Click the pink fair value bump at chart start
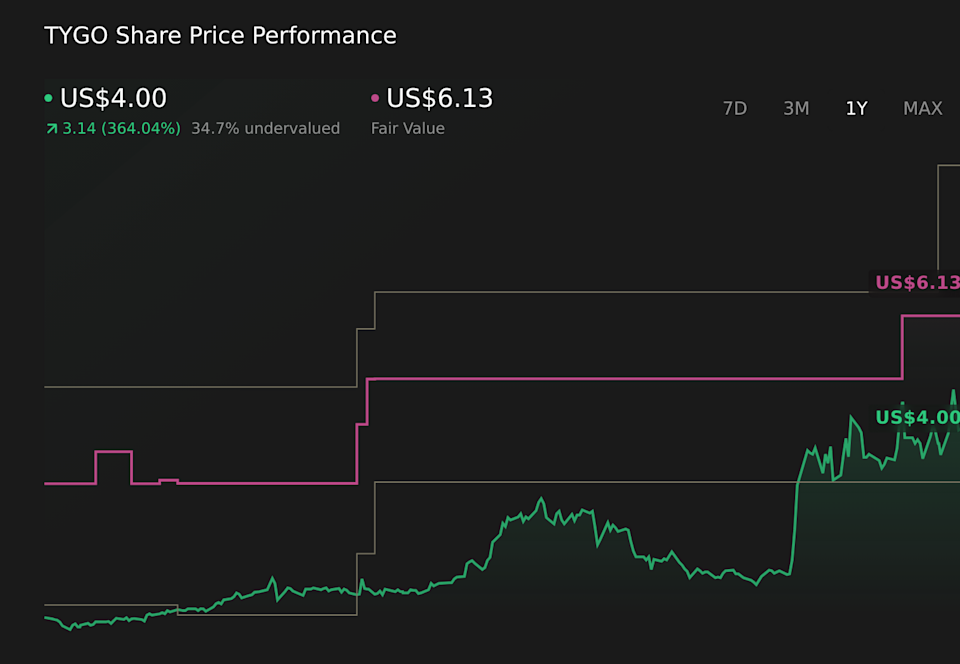The width and height of the screenshot is (960, 664). [113, 452]
